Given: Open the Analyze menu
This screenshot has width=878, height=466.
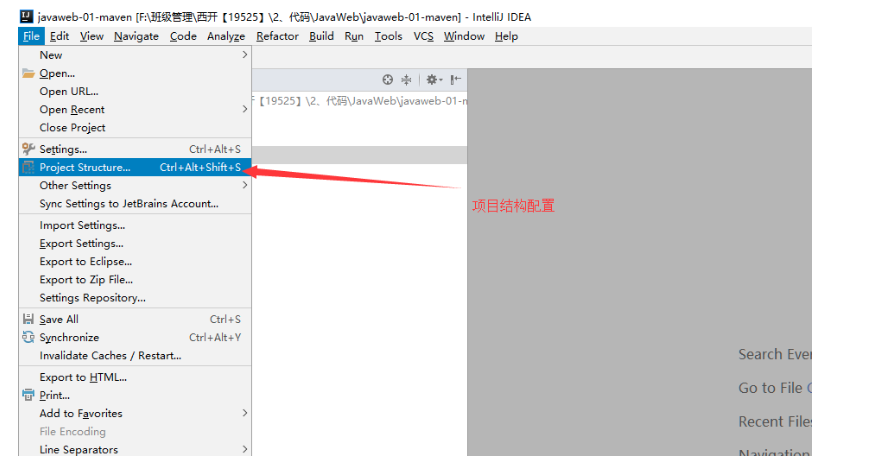Looking at the screenshot, I should pos(226,36).
